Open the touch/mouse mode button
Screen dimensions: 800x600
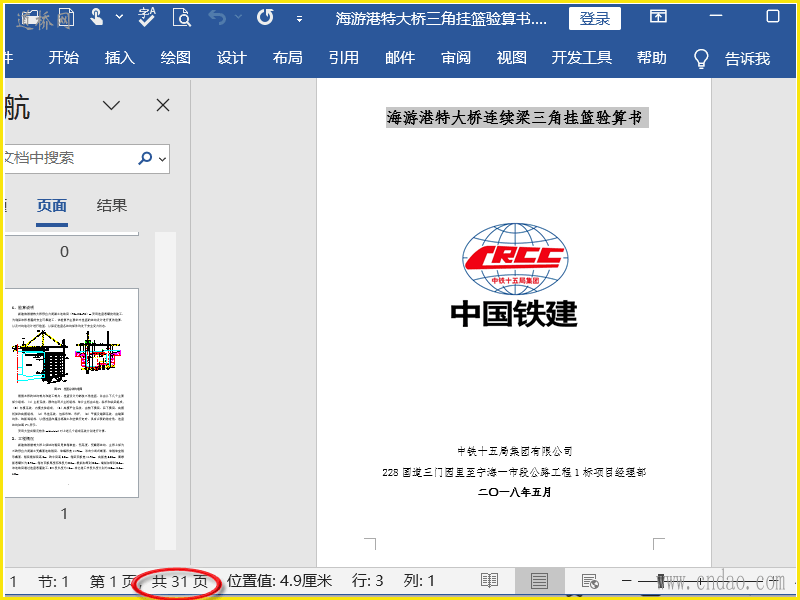click(96, 17)
